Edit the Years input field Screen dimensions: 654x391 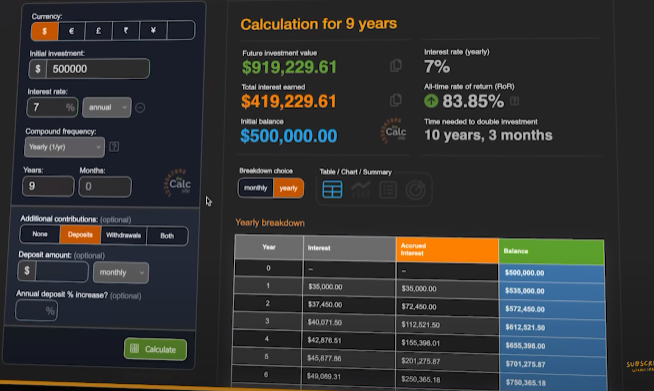point(48,186)
